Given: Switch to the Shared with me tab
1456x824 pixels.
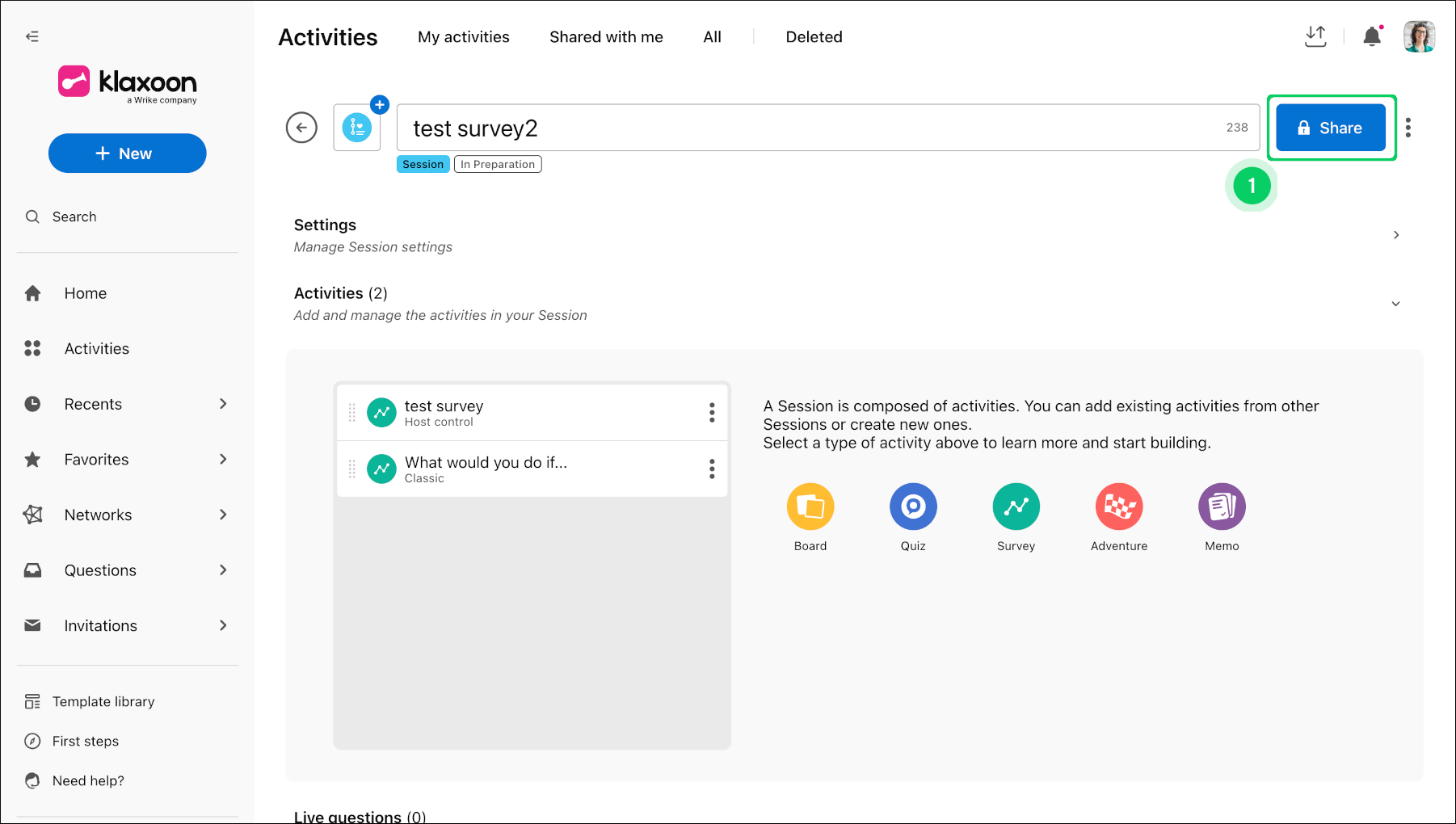Looking at the screenshot, I should 606,37.
